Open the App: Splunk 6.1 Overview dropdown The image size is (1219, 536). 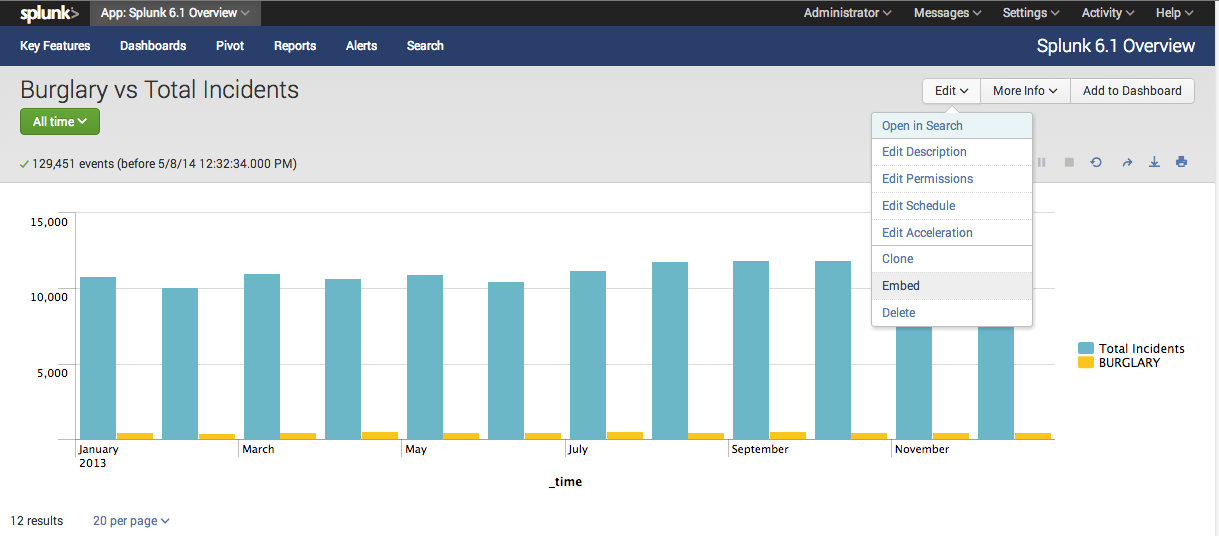(176, 13)
